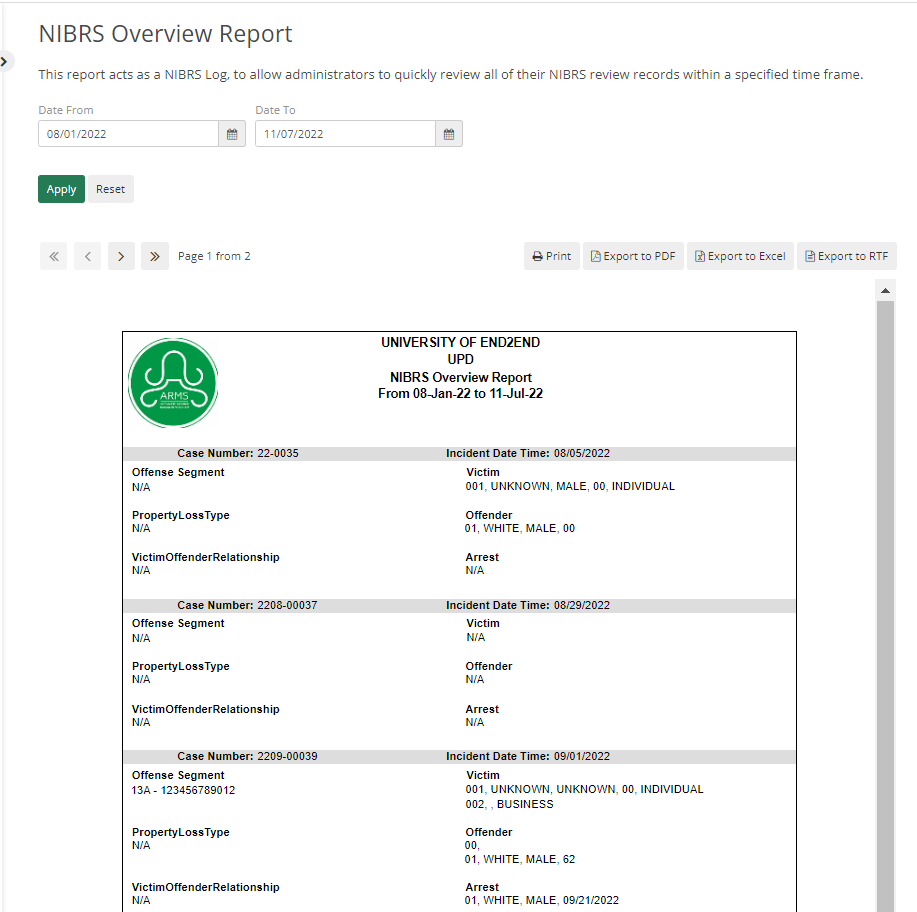The height and width of the screenshot is (912, 917).
Task: Jump to the last report page
Action: coord(154,255)
